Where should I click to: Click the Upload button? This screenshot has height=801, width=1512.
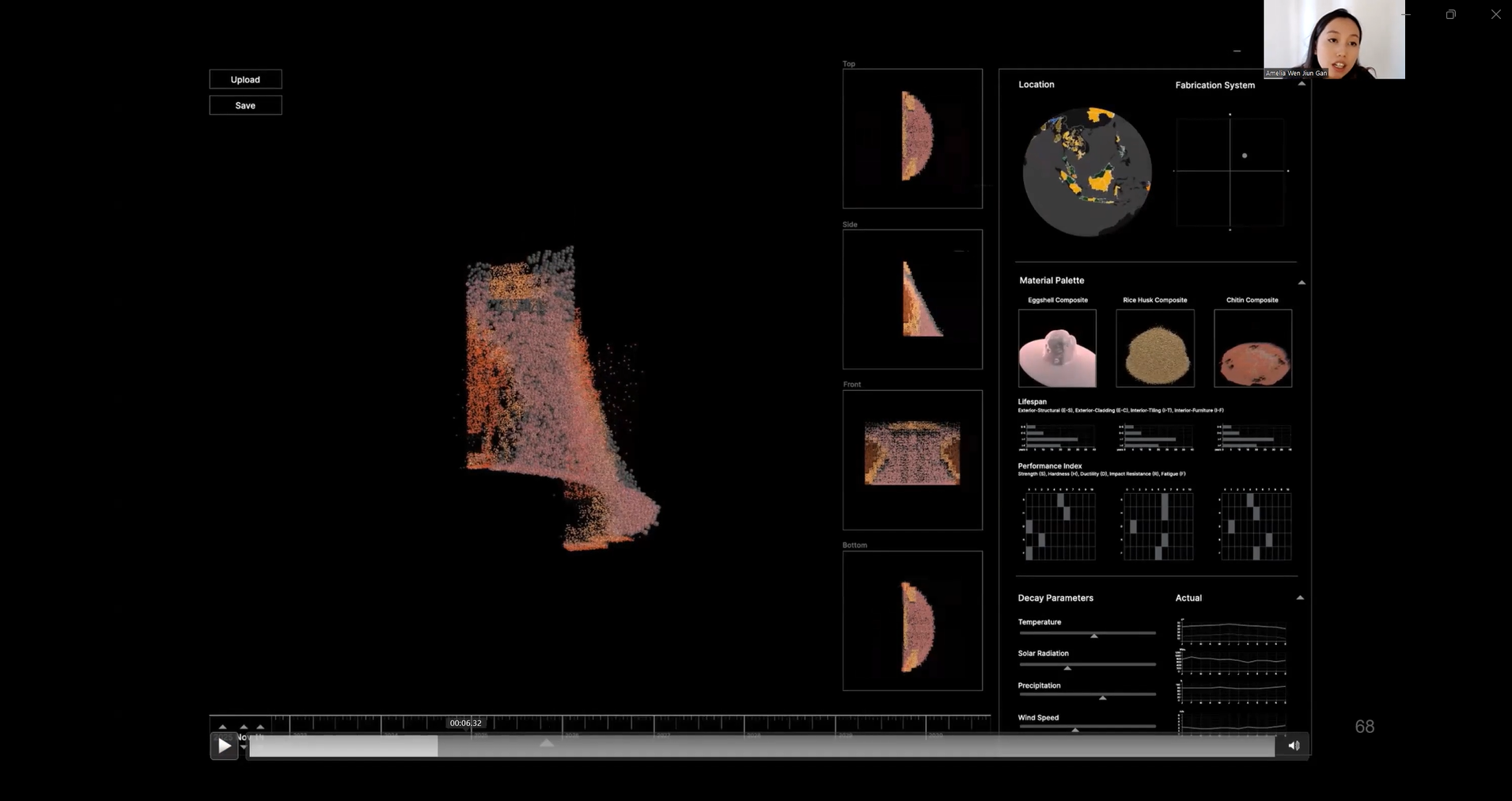pyautogui.click(x=245, y=79)
